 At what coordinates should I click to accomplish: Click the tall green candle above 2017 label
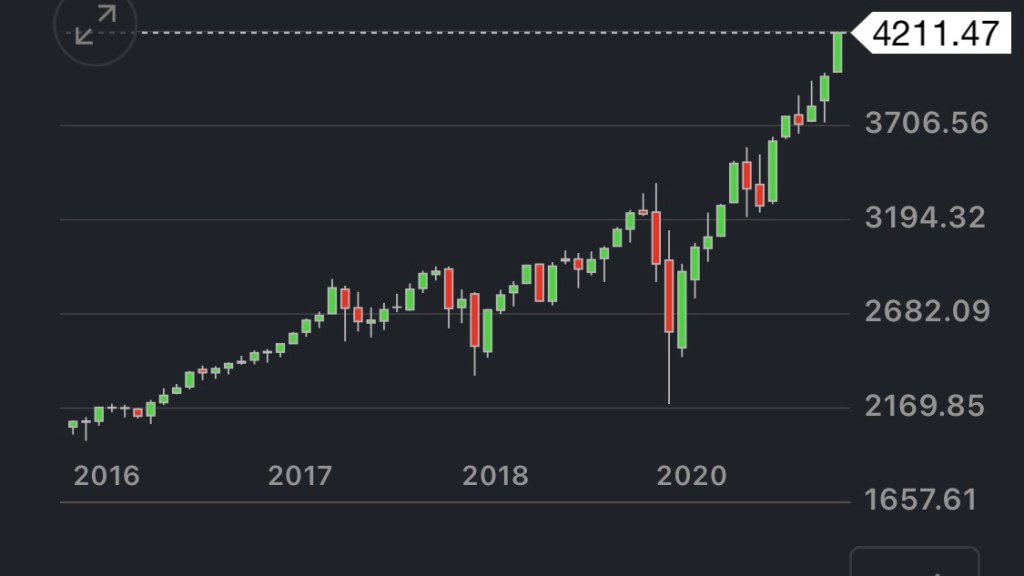pyautogui.click(x=332, y=300)
